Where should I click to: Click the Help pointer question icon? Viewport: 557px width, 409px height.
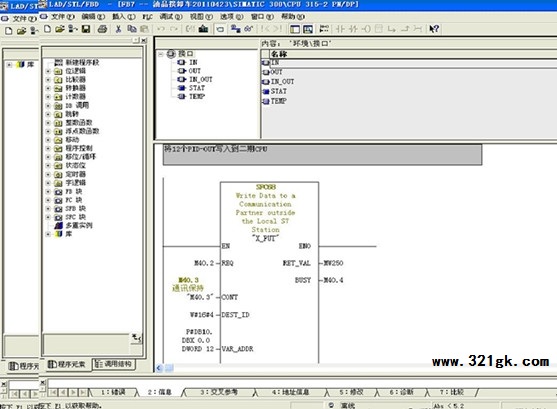pos(434,29)
